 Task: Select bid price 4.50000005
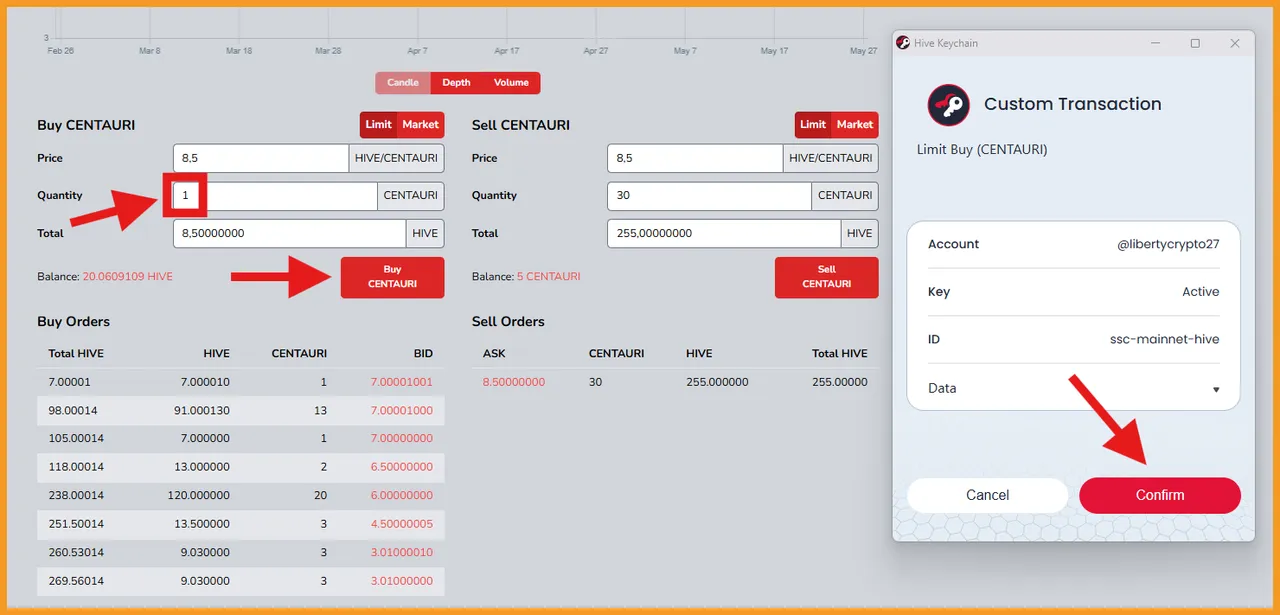402,523
